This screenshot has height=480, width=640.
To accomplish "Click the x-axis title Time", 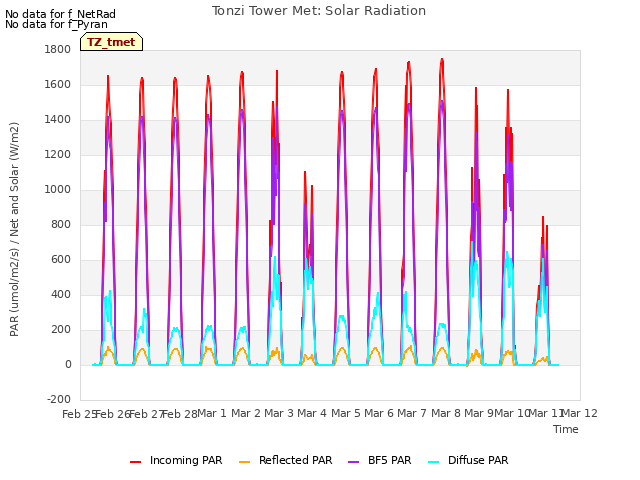I will (x=566, y=429).
